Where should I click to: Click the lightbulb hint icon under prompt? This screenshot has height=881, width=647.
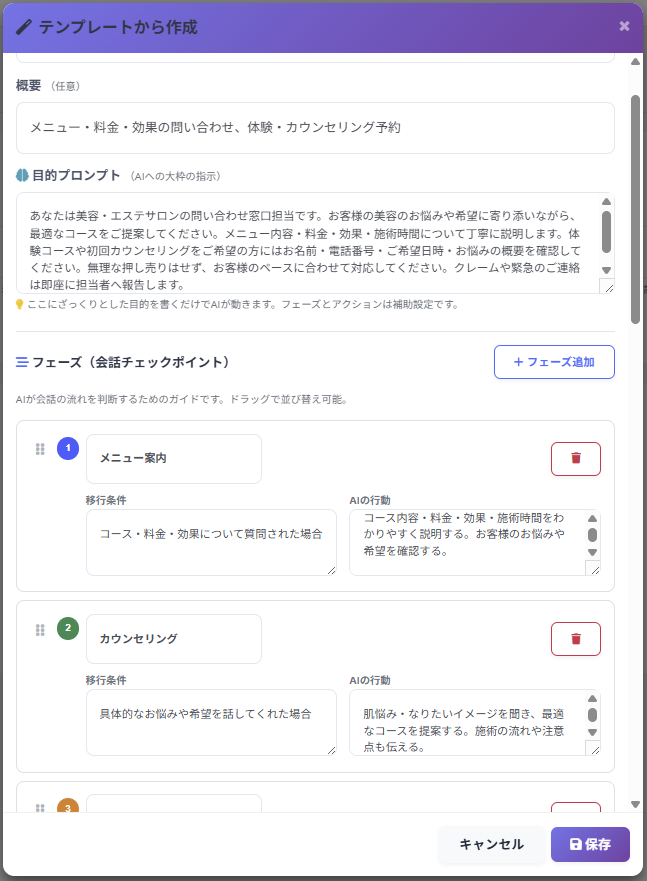click(x=20, y=305)
